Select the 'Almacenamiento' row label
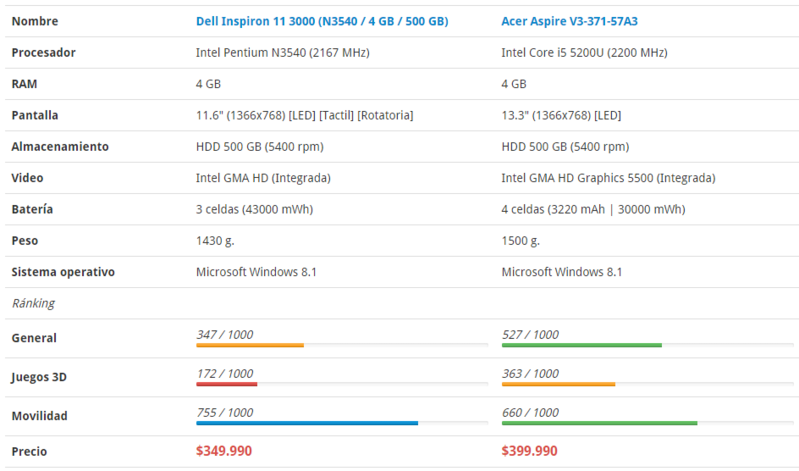 point(60,147)
